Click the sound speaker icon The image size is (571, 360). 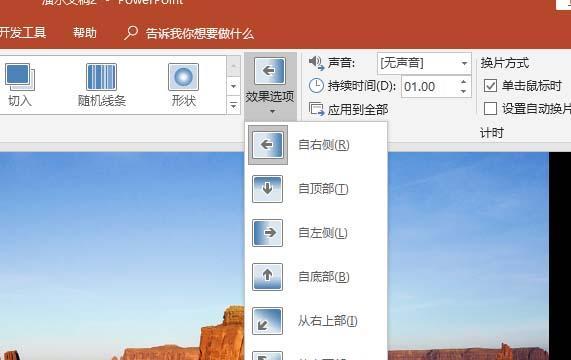coord(316,63)
